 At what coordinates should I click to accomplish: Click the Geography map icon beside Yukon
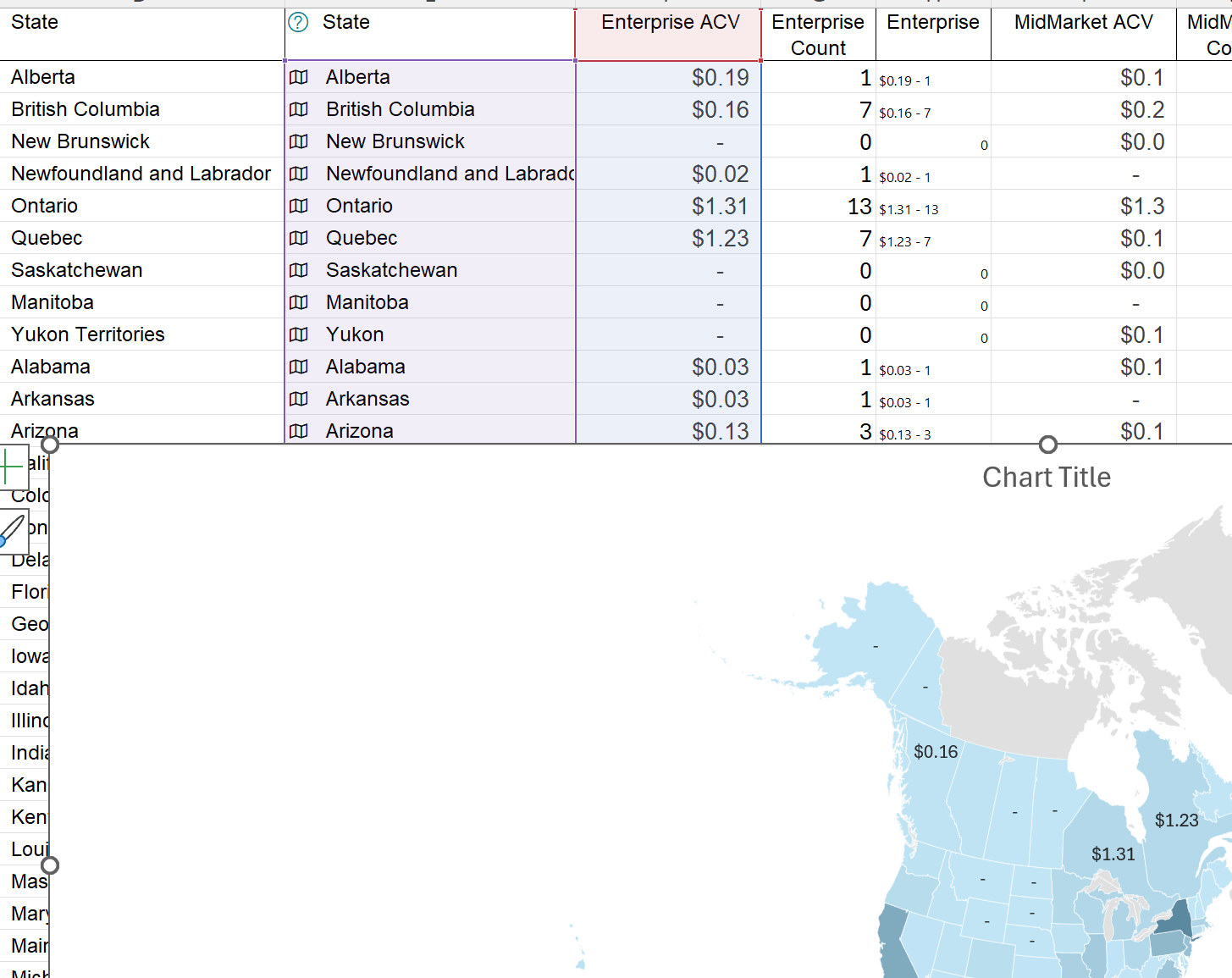tap(298, 334)
